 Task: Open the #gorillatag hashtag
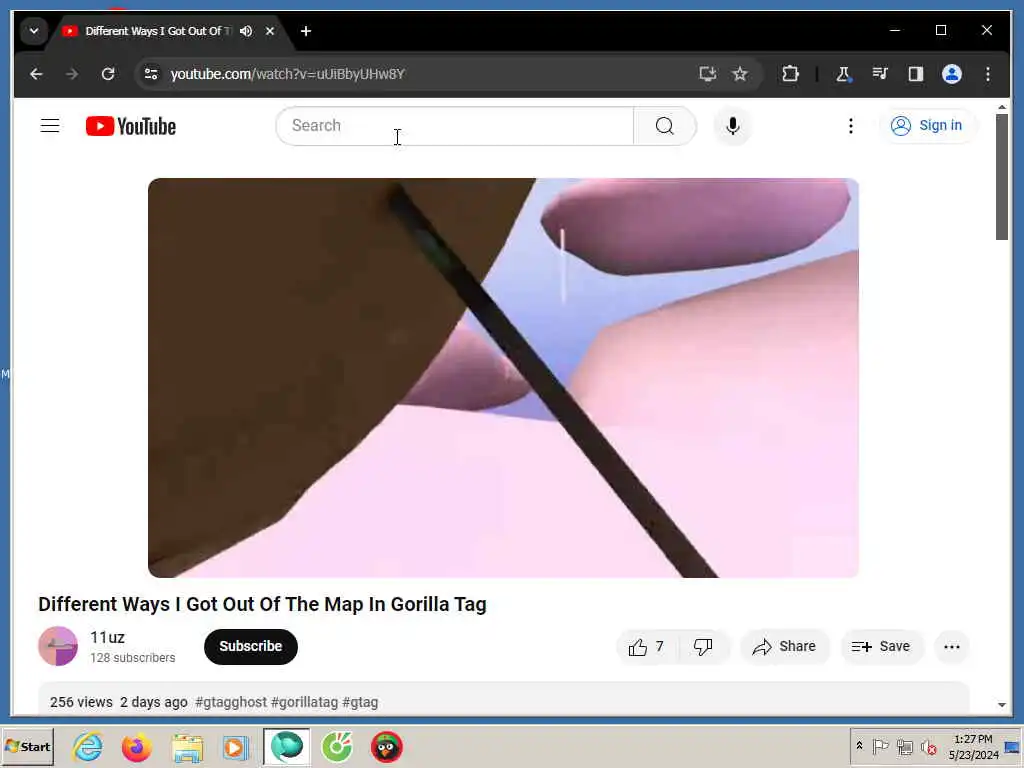(x=304, y=702)
